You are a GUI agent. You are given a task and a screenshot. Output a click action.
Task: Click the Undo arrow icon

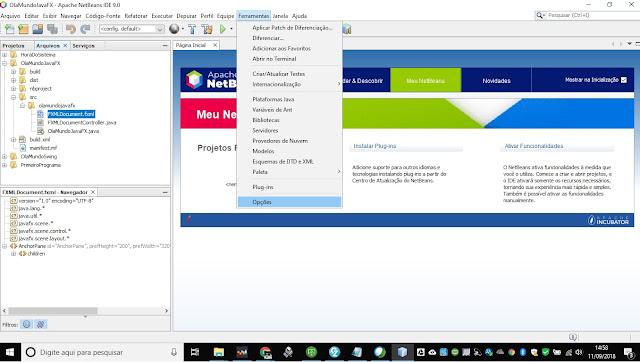[x=71, y=29]
